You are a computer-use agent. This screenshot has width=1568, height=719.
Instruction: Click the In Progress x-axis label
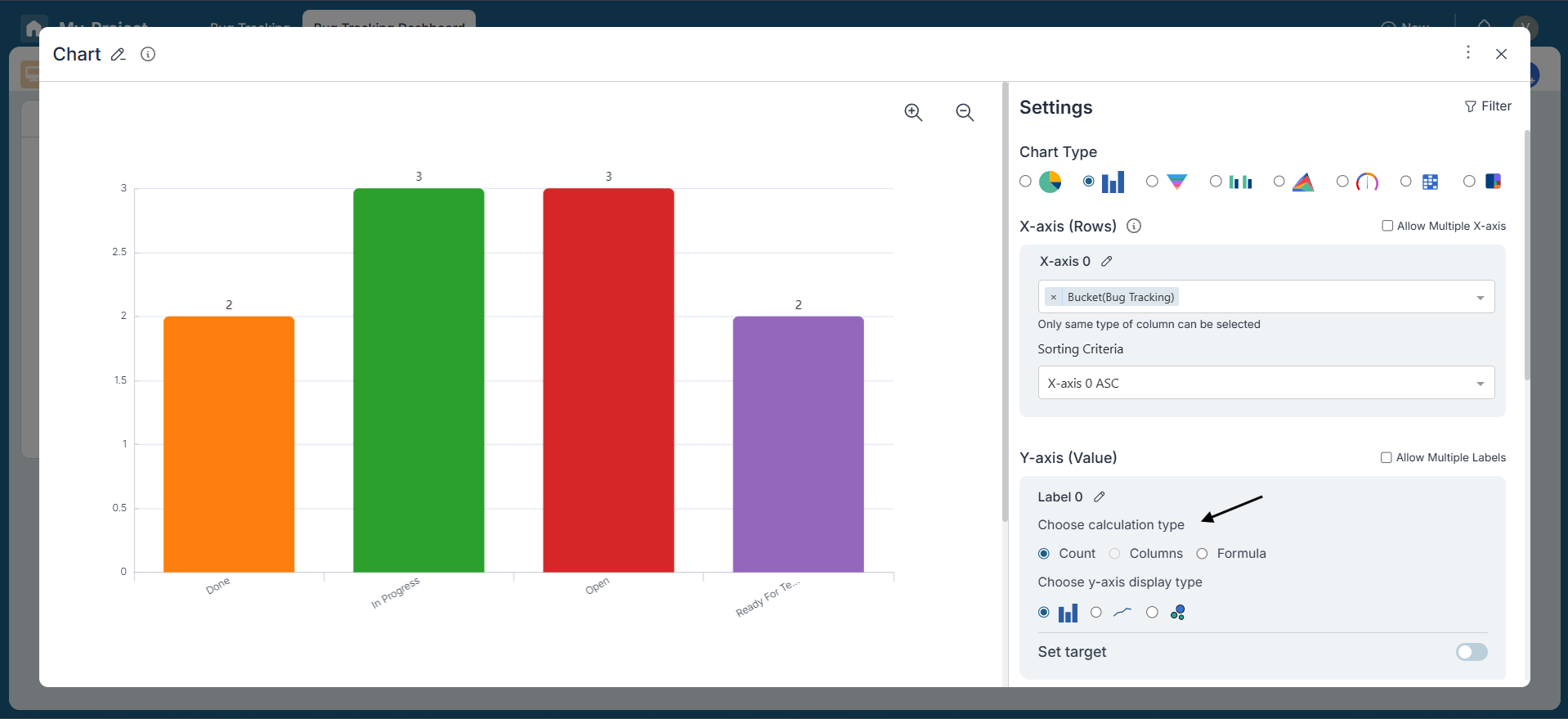(x=396, y=593)
